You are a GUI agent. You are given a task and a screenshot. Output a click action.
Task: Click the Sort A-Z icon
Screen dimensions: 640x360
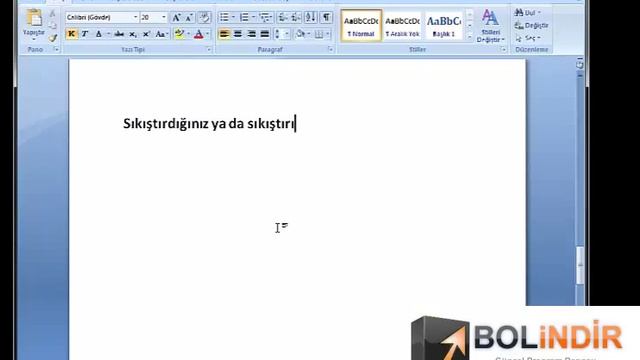tap(311, 17)
